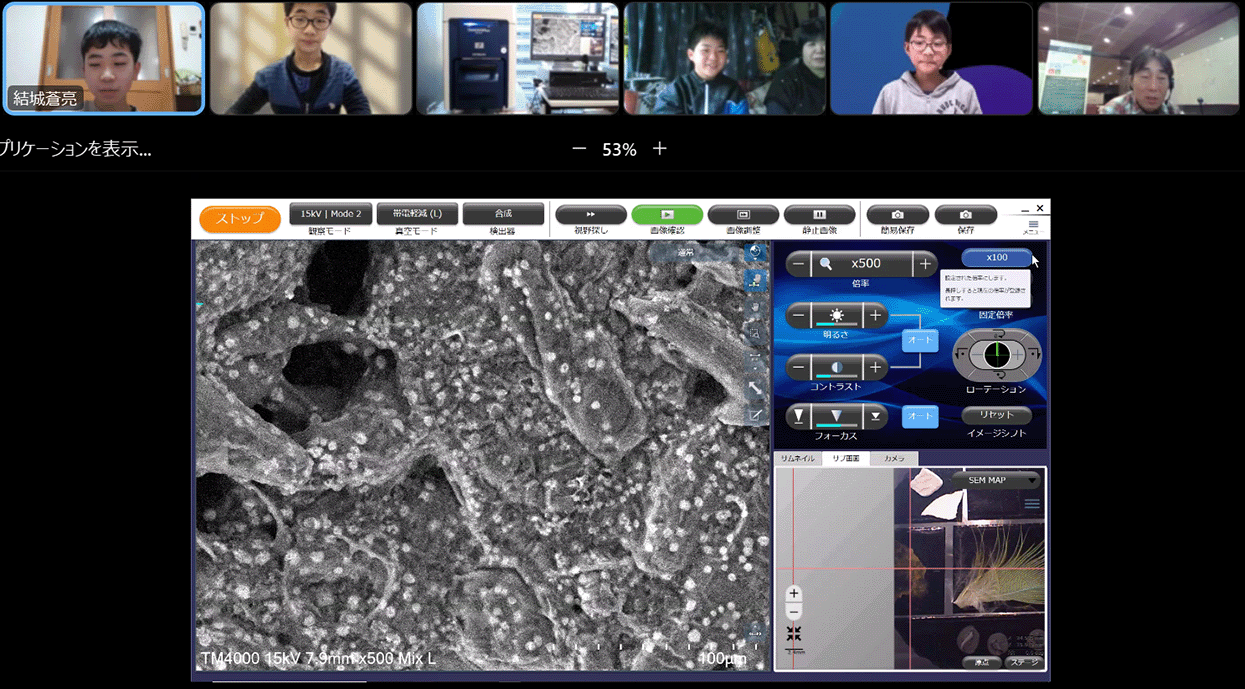This screenshot has width=1245, height=689.
Task: Switch to the カメラ tab
Action: [894, 458]
